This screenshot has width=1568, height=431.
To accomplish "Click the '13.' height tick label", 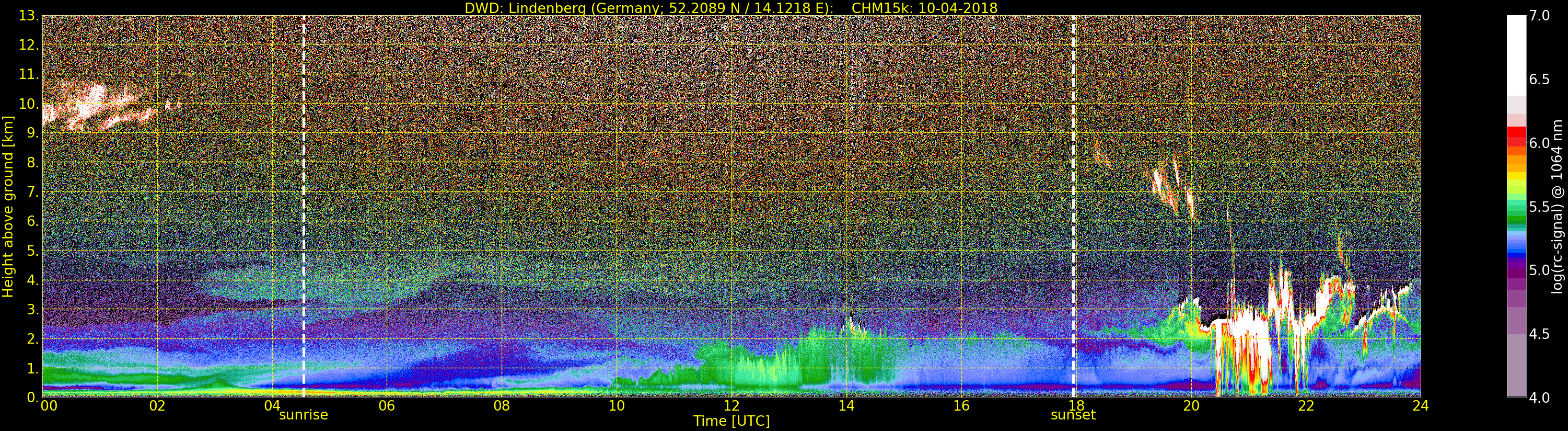I will pyautogui.click(x=29, y=16).
